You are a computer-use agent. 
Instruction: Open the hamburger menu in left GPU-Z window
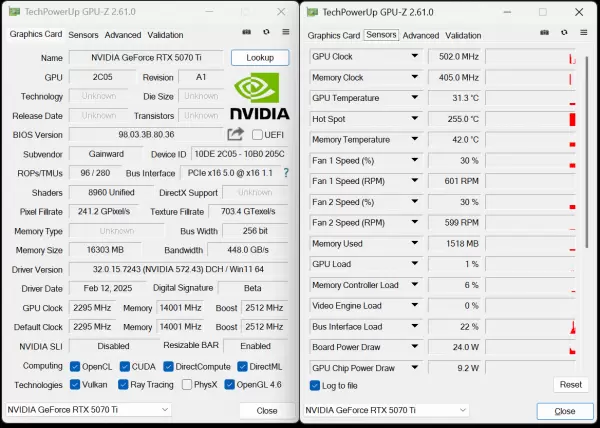coord(284,34)
